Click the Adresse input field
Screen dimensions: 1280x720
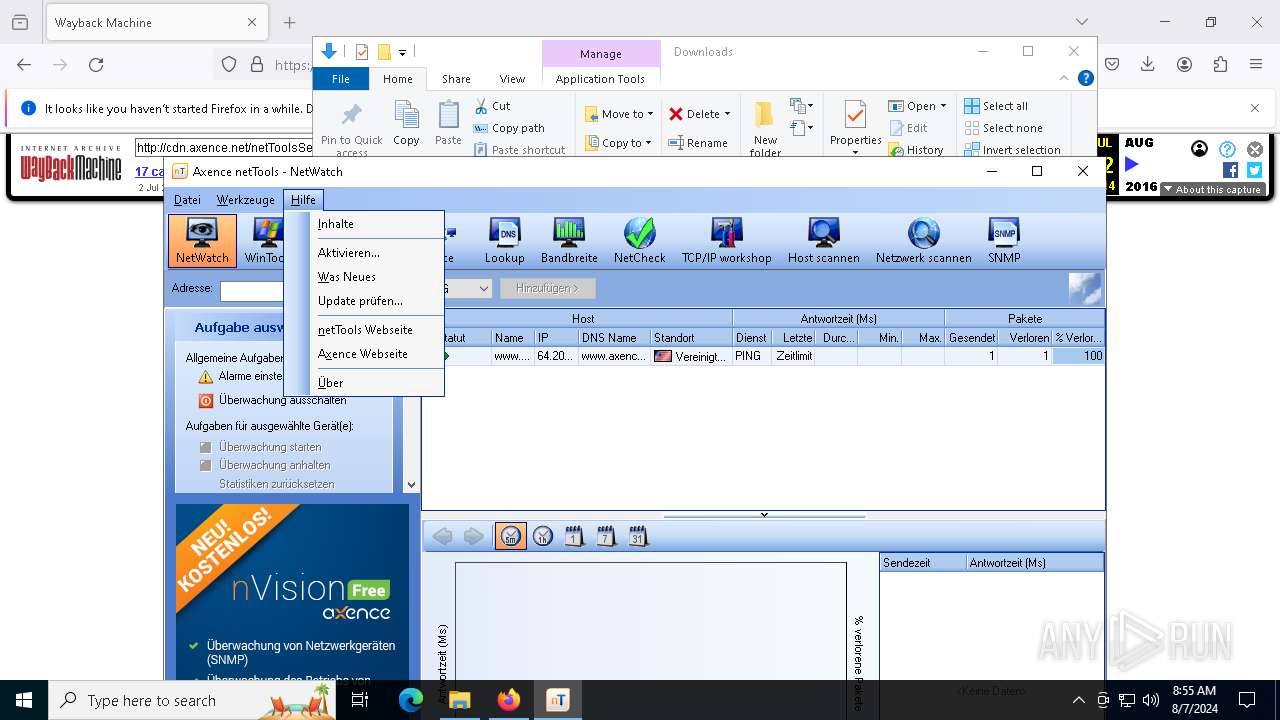(252, 291)
